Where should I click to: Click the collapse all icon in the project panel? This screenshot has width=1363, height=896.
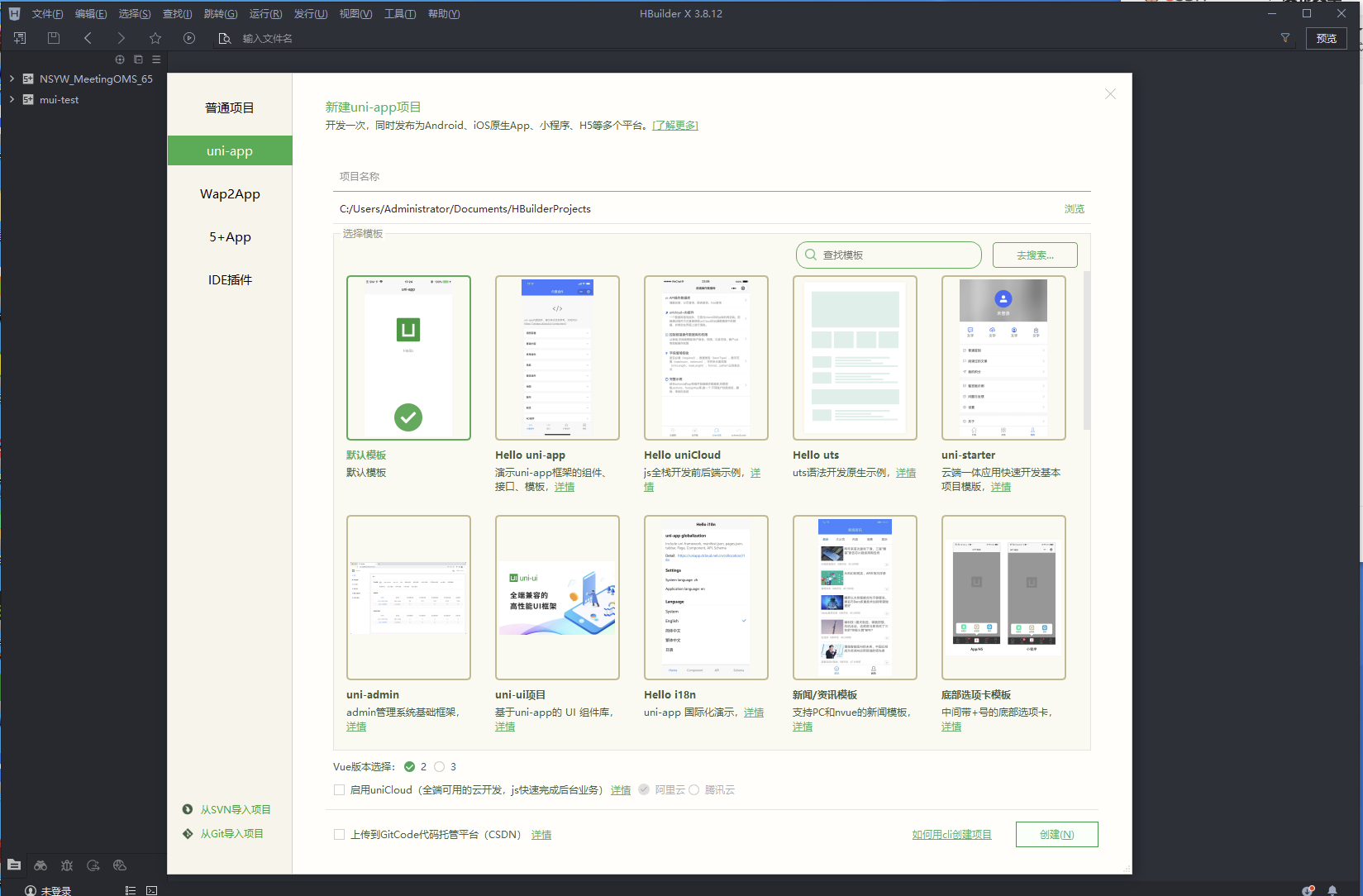(138, 60)
